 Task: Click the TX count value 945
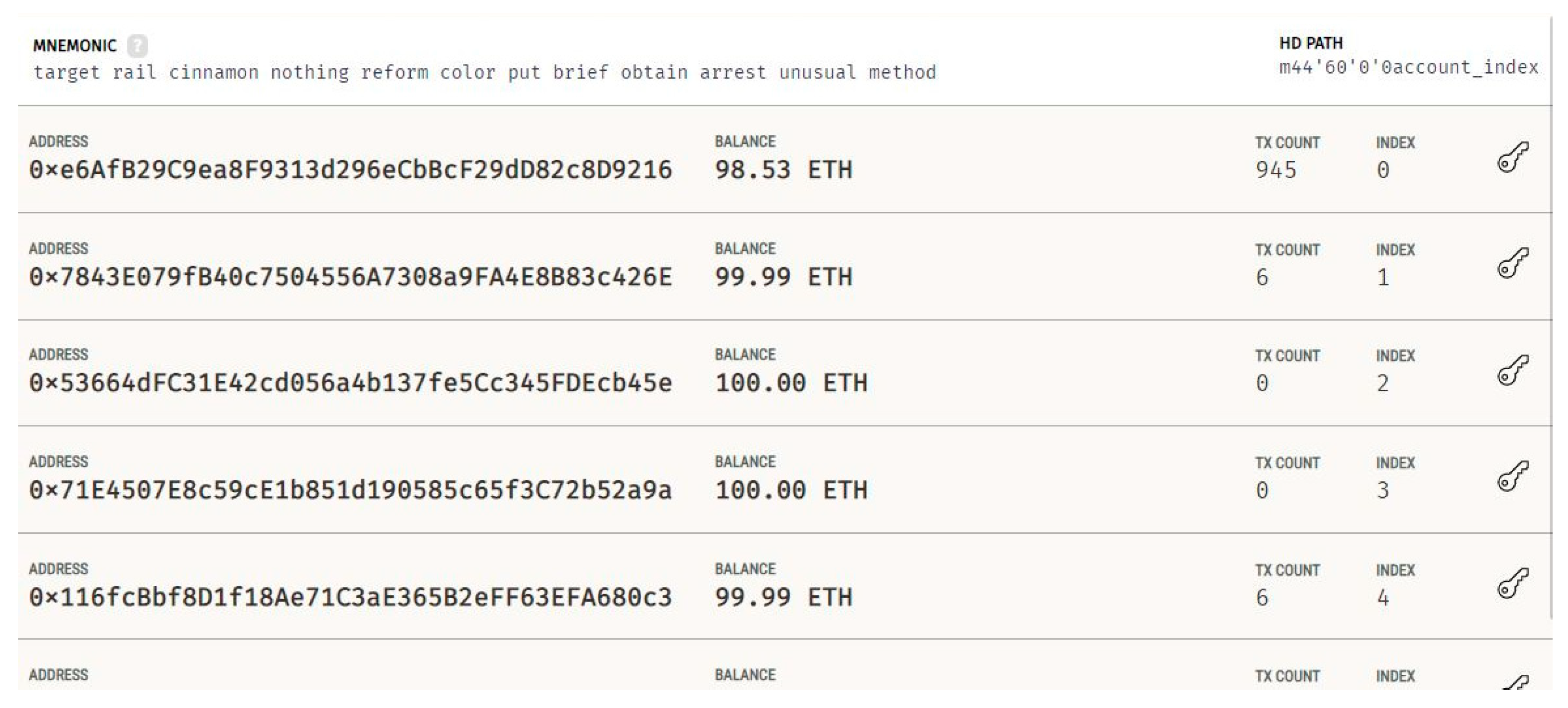[1276, 170]
